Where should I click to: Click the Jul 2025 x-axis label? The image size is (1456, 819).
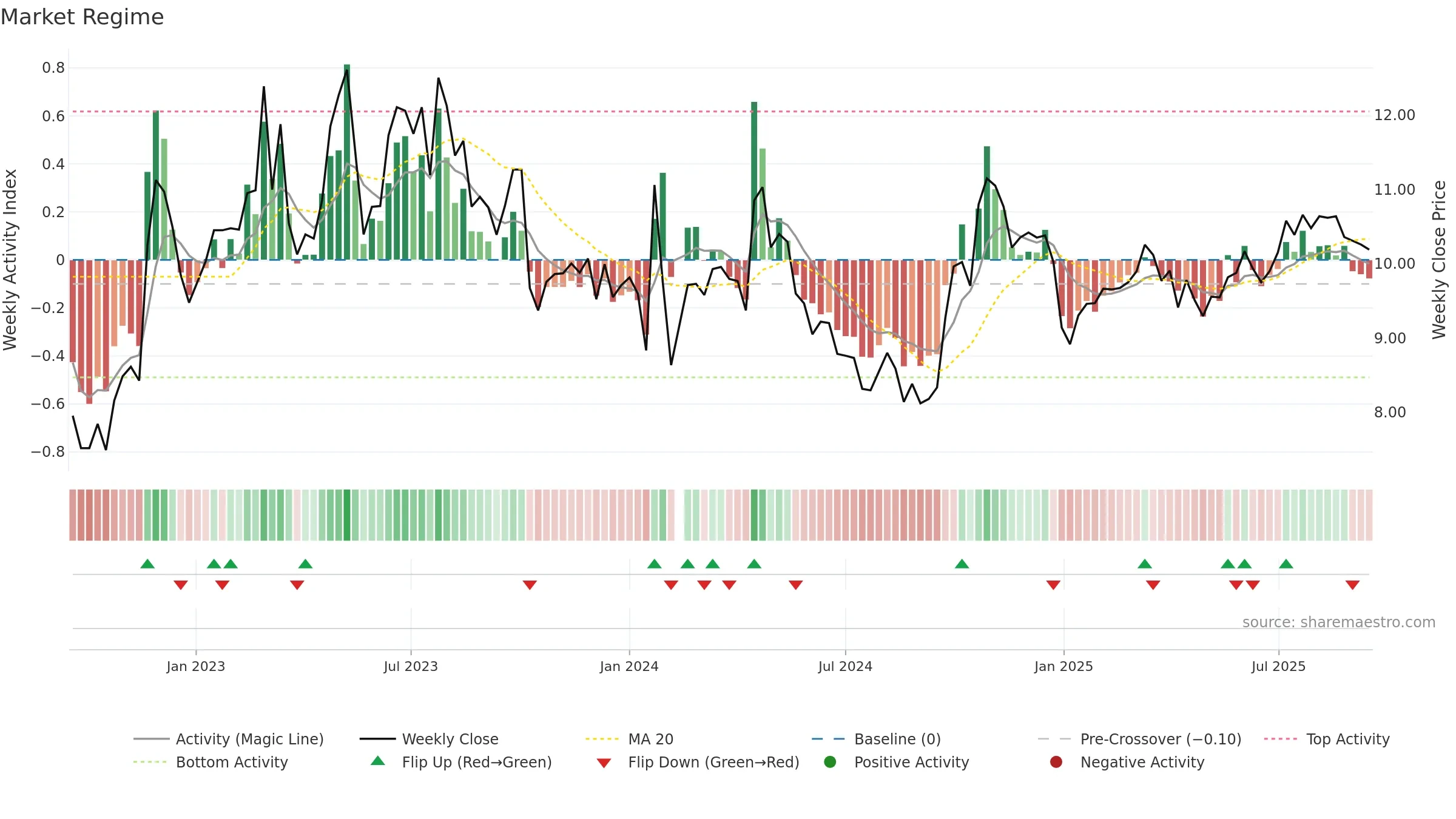tap(1278, 666)
